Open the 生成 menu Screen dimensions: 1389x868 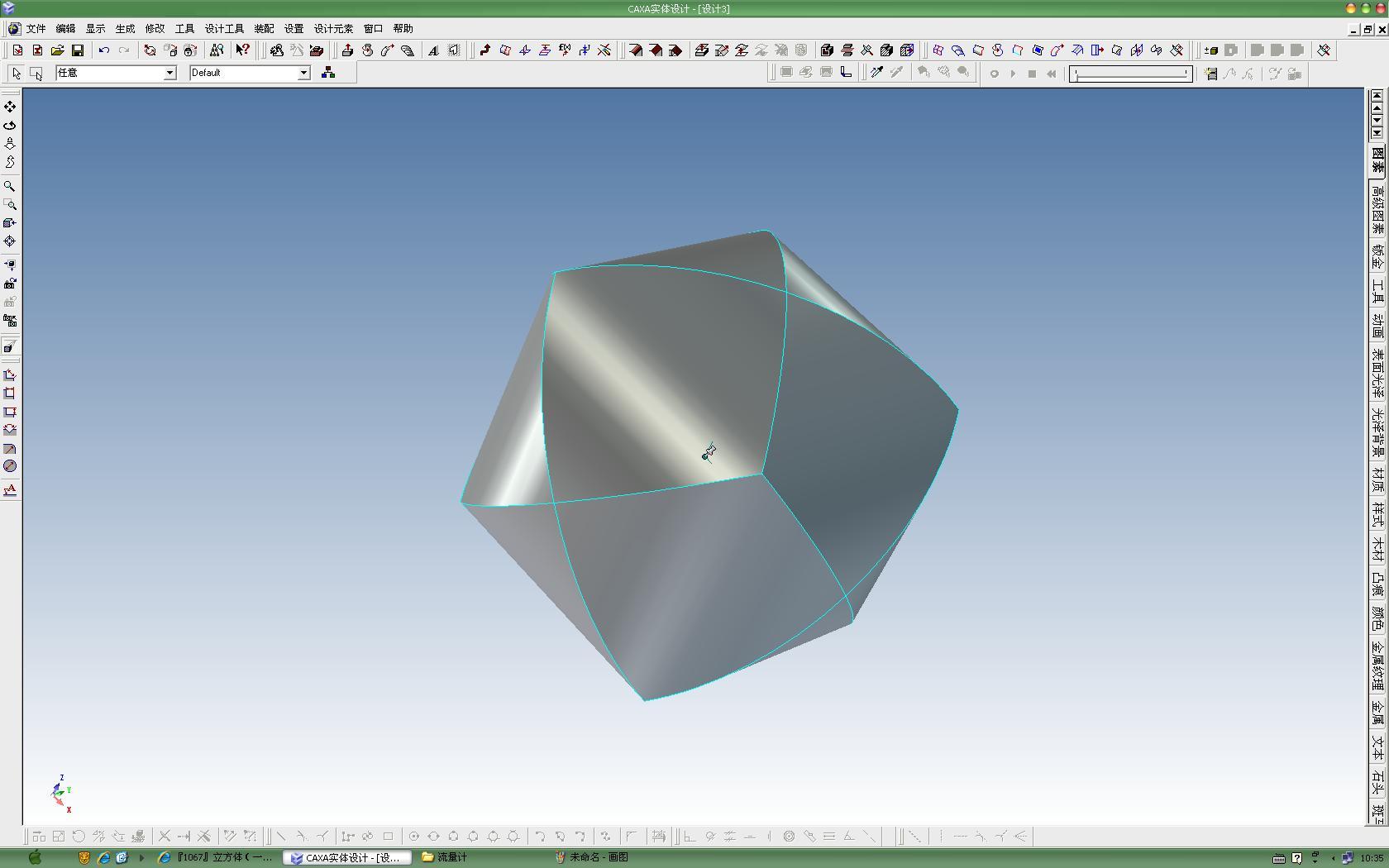125,29
